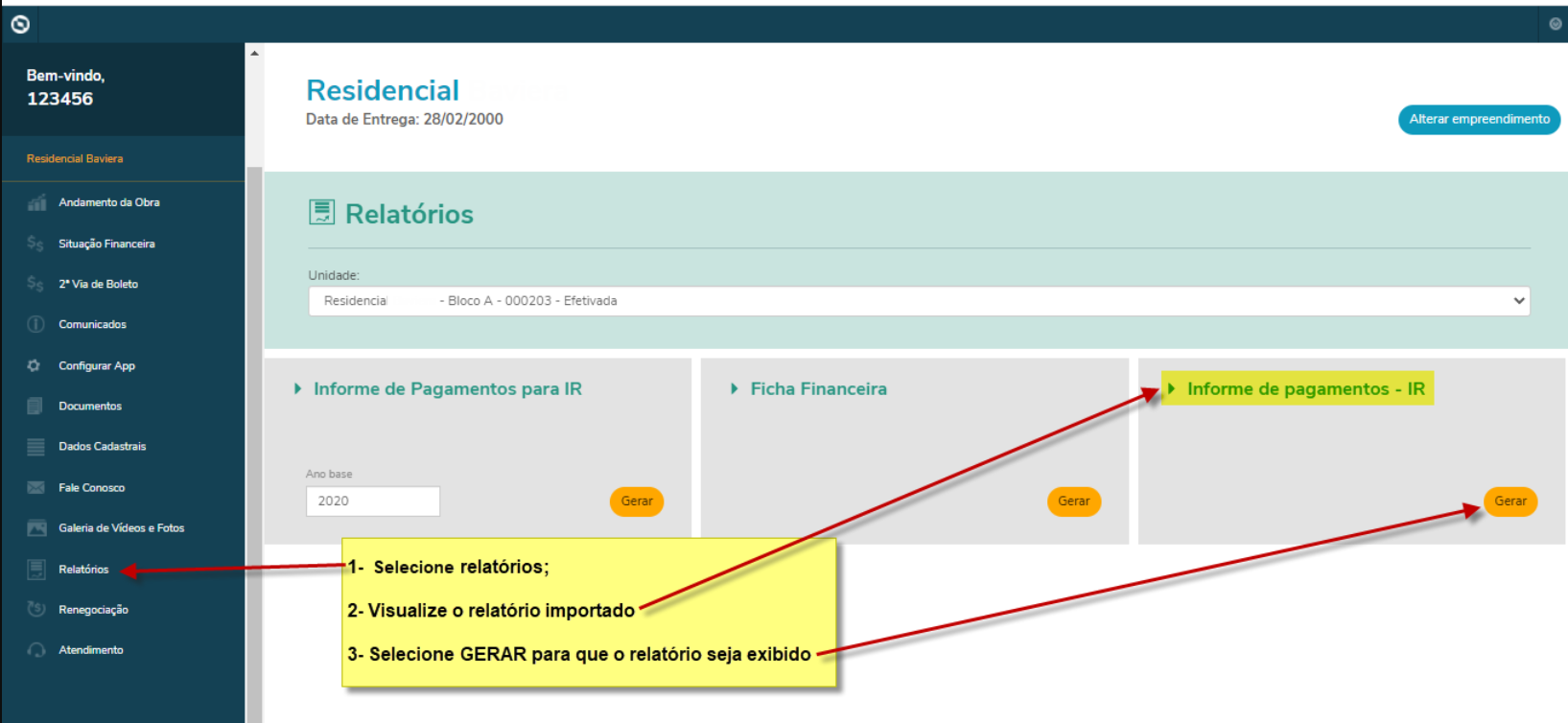Viewport: 1568px width, 723px height.
Task: Click the Documentos page icon
Action: point(35,406)
